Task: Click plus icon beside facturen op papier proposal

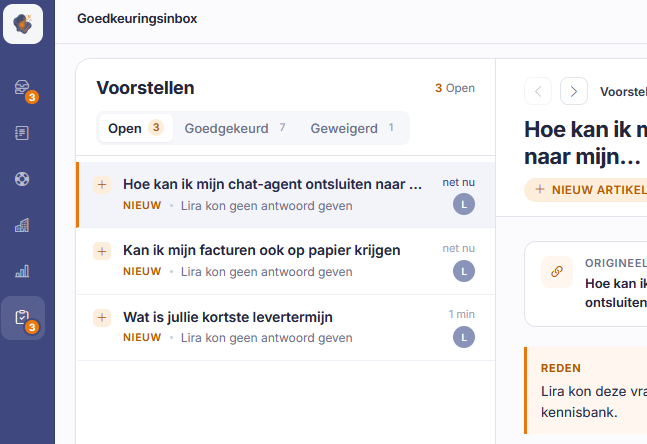Action: coord(102,251)
